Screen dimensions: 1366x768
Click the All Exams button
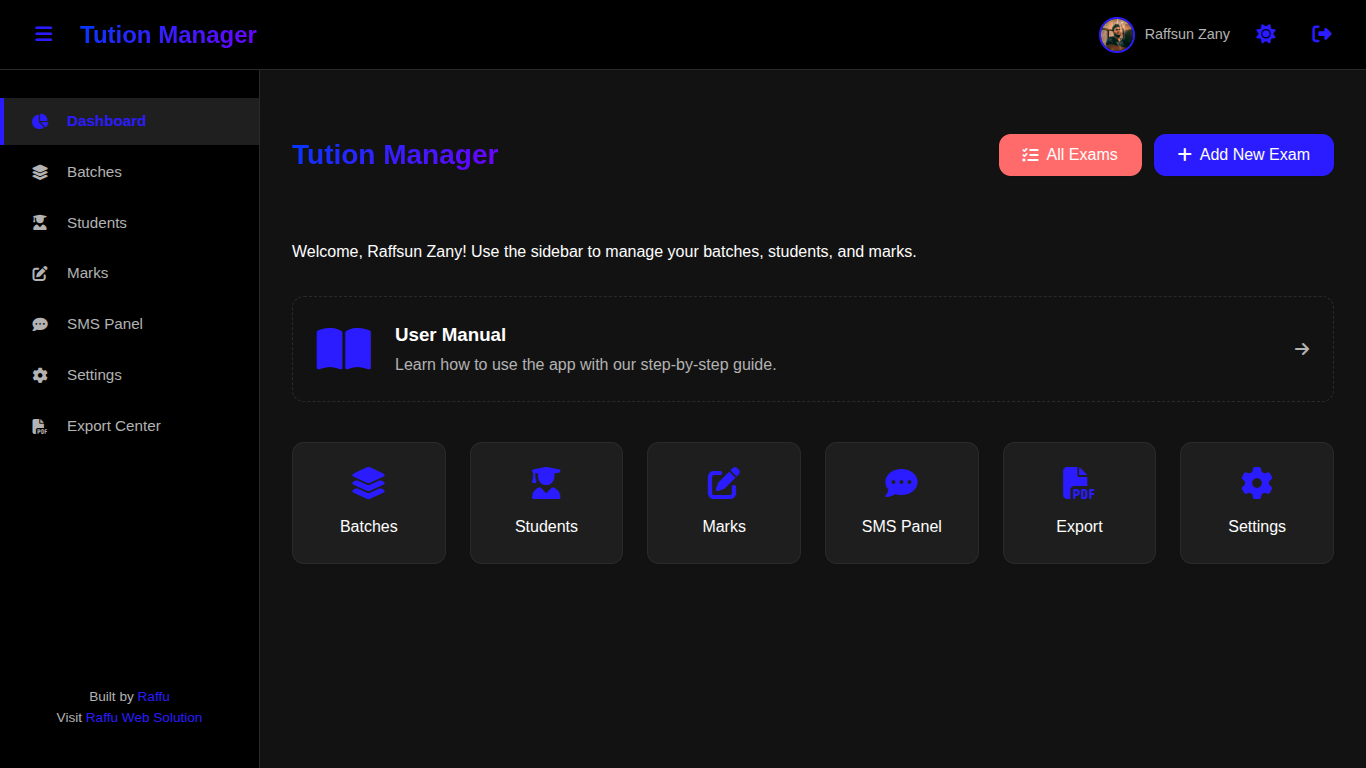[1070, 154]
